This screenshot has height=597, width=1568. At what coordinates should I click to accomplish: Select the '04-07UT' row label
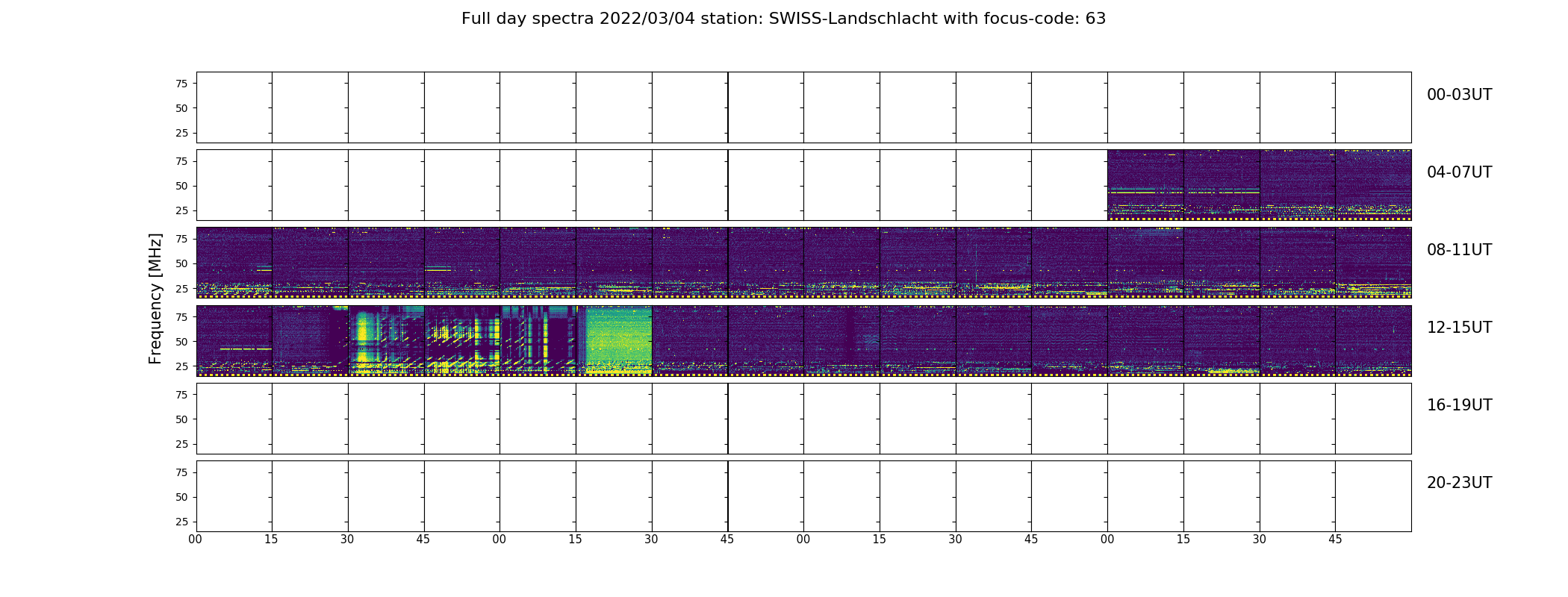coord(1459,172)
